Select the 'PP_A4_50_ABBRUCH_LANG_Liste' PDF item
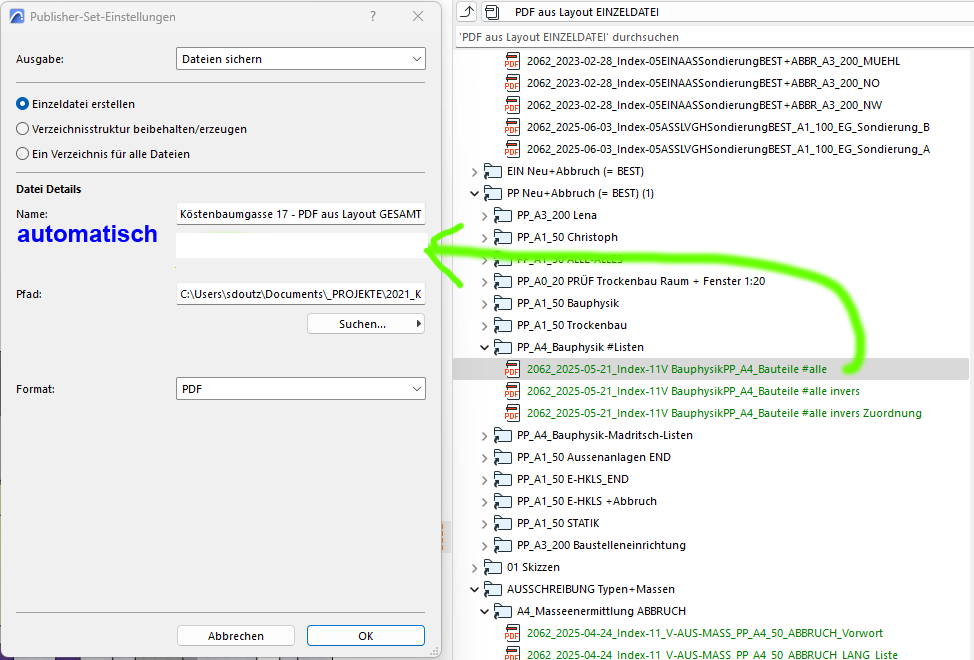The image size is (974, 660). pyautogui.click(x=712, y=654)
